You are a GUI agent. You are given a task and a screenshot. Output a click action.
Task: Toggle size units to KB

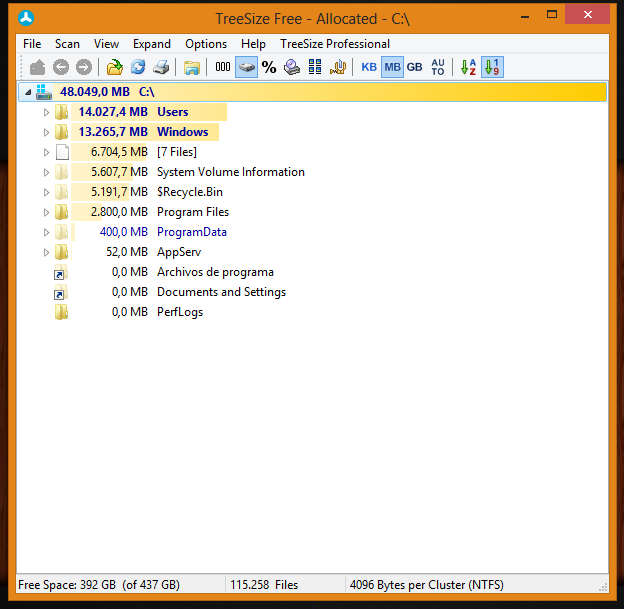click(x=369, y=67)
